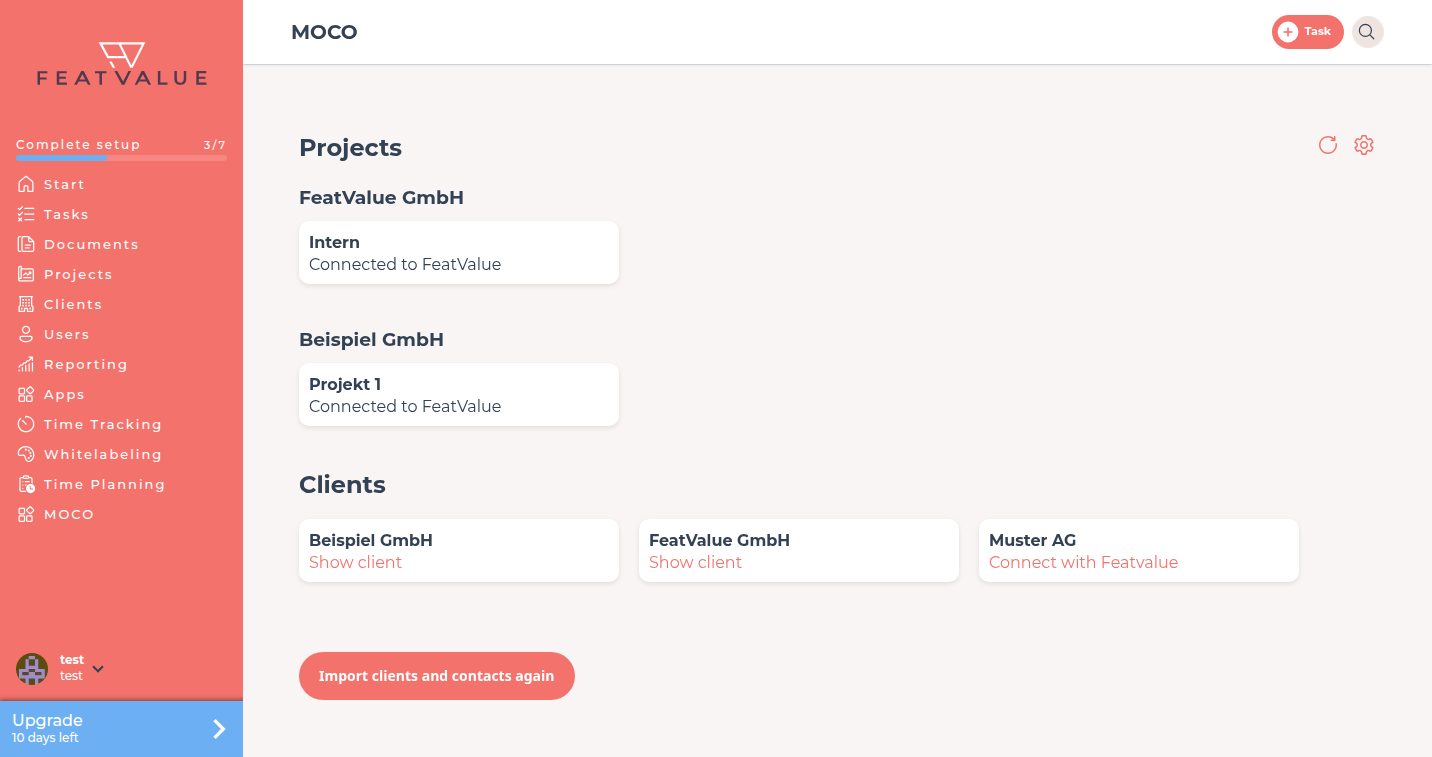Click the test user avatar
The image size is (1432, 757).
(x=32, y=668)
